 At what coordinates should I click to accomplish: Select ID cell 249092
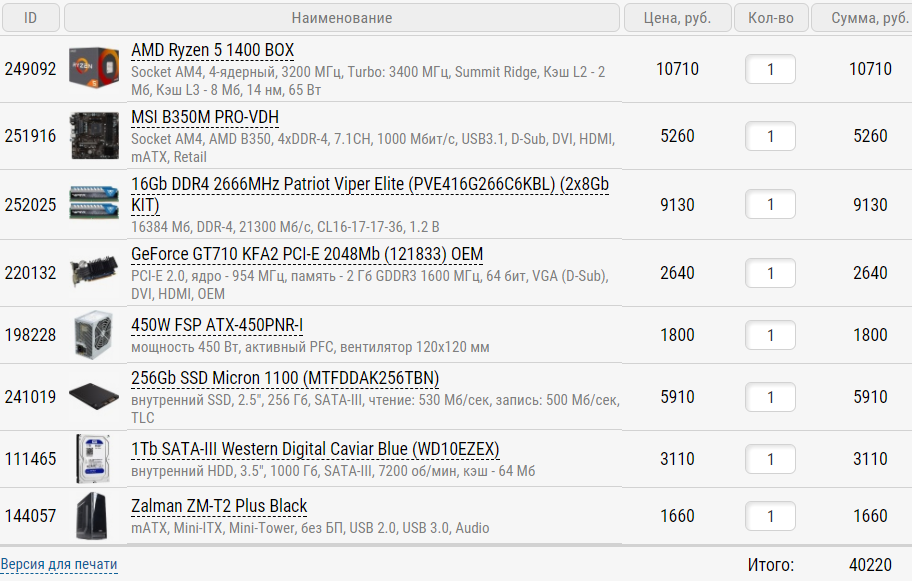click(30, 69)
